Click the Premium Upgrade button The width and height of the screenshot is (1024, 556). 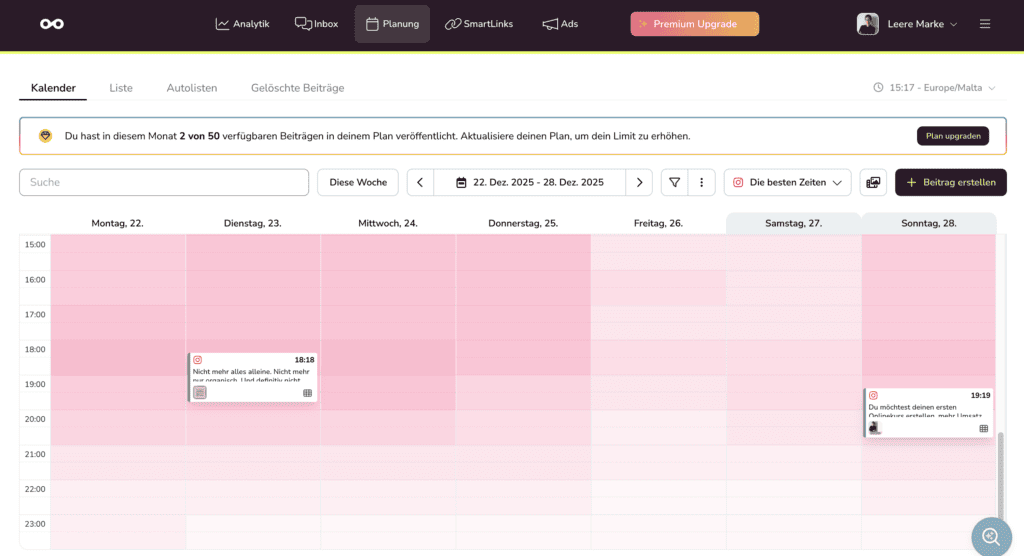coord(694,24)
